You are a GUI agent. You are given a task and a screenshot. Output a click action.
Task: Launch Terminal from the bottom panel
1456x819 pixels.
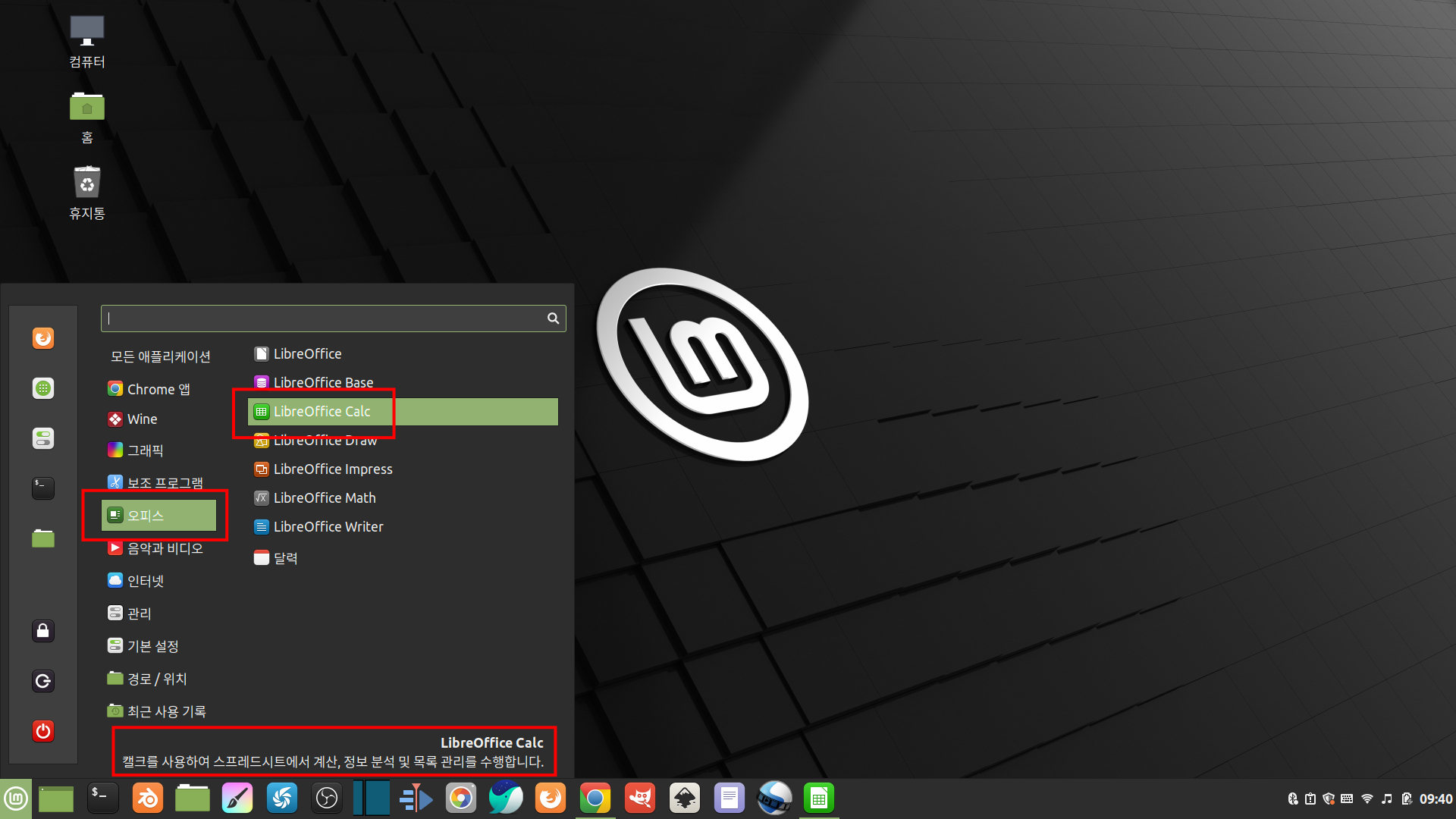pyautogui.click(x=102, y=799)
